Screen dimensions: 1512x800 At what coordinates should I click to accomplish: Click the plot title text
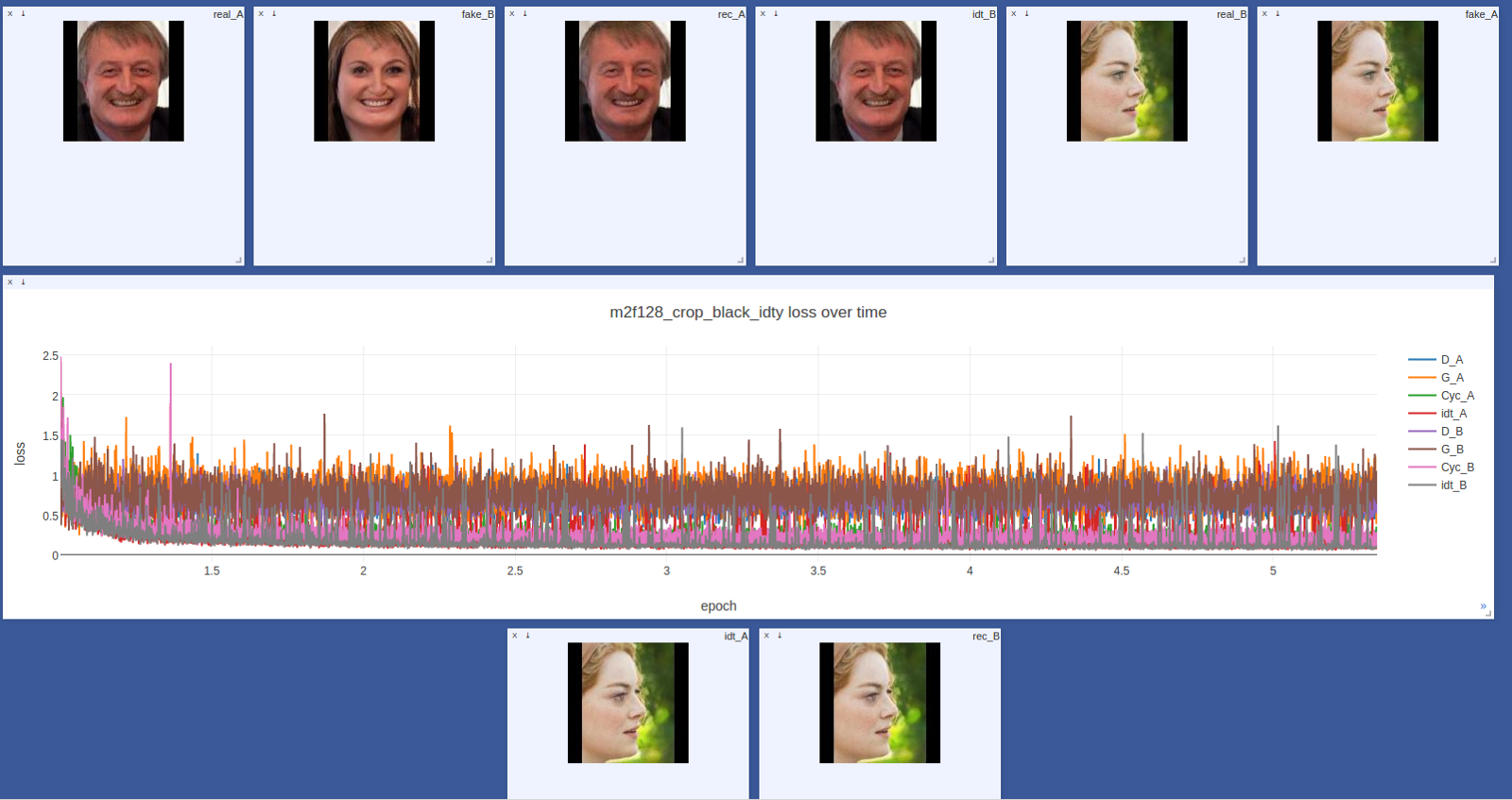[x=747, y=313]
